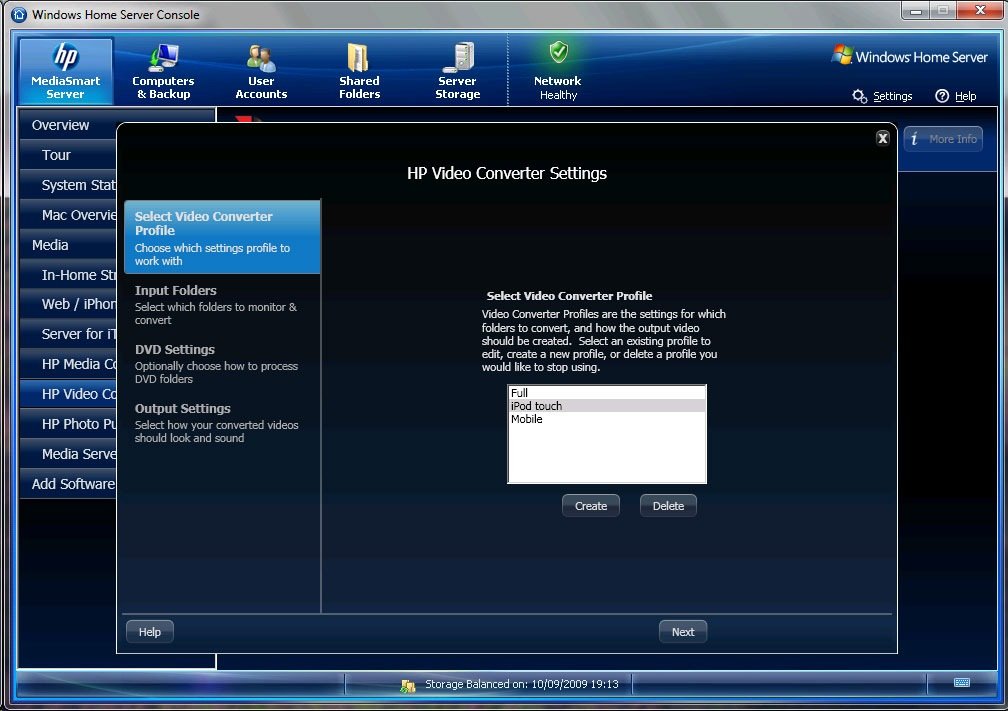The width and height of the screenshot is (1008, 711).
Task: Open In-Home Streaming sidebar item
Action: (x=68, y=275)
